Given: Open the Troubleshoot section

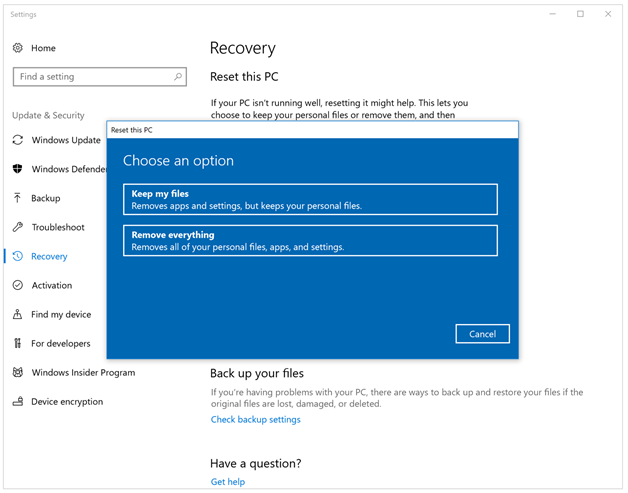Looking at the screenshot, I should 56,227.
